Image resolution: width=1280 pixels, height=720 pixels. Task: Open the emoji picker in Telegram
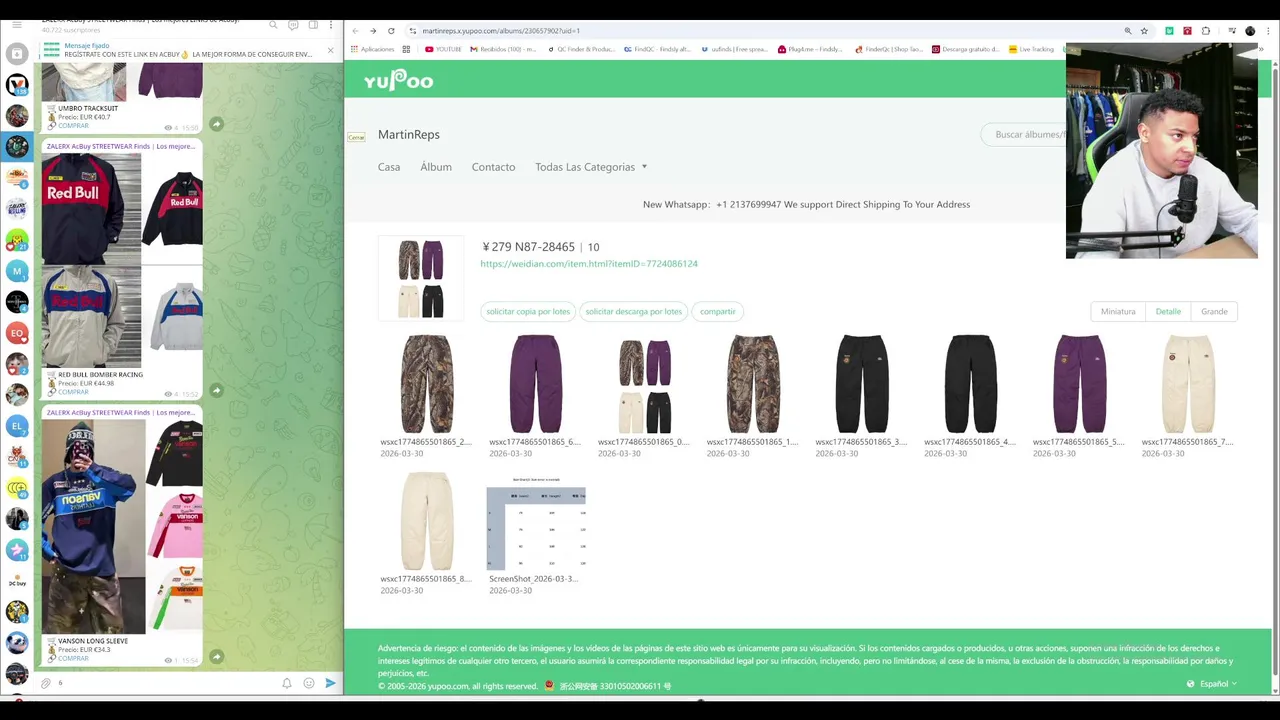(x=309, y=683)
